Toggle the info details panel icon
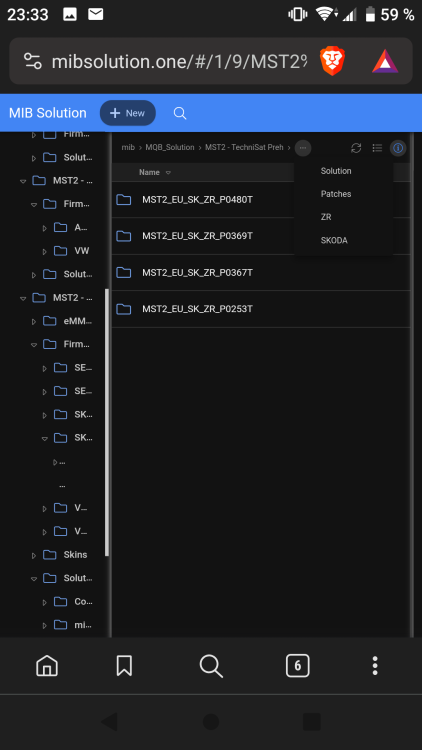Screen dimensions: 422x750 (398, 148)
